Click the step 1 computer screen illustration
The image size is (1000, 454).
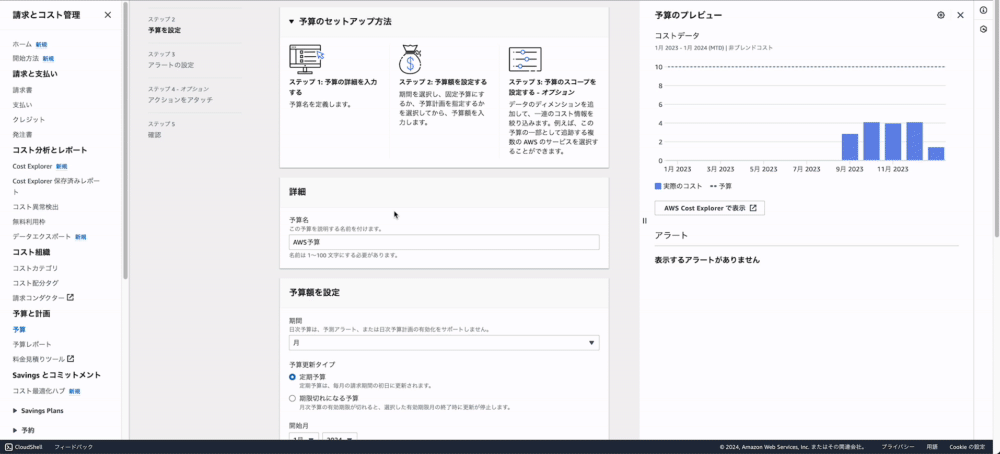307,59
